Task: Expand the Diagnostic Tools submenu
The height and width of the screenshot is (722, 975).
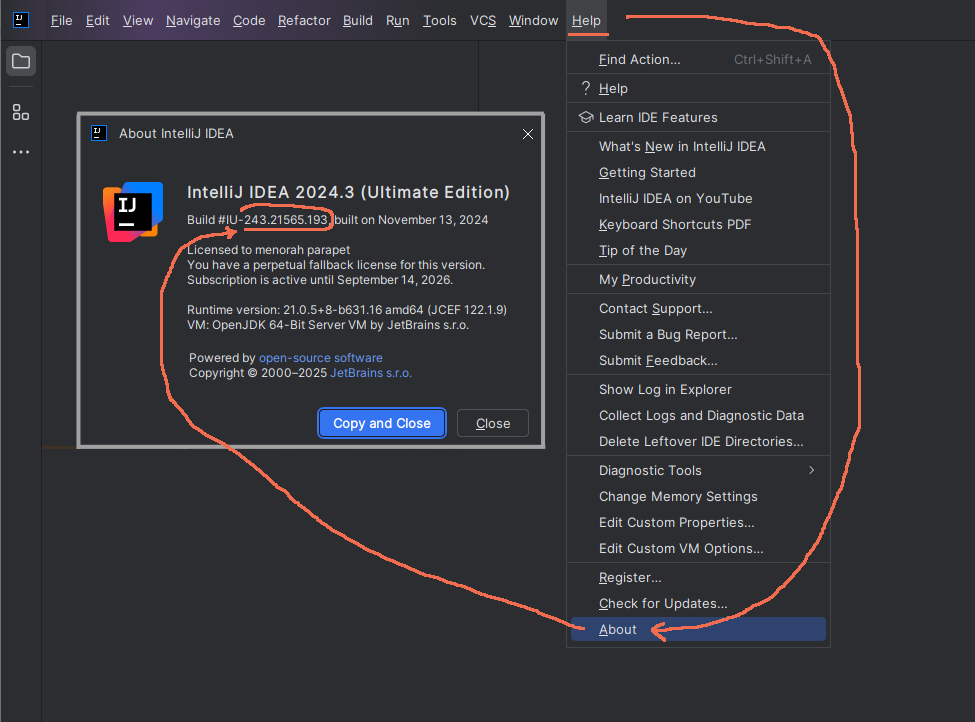Action: (698, 470)
